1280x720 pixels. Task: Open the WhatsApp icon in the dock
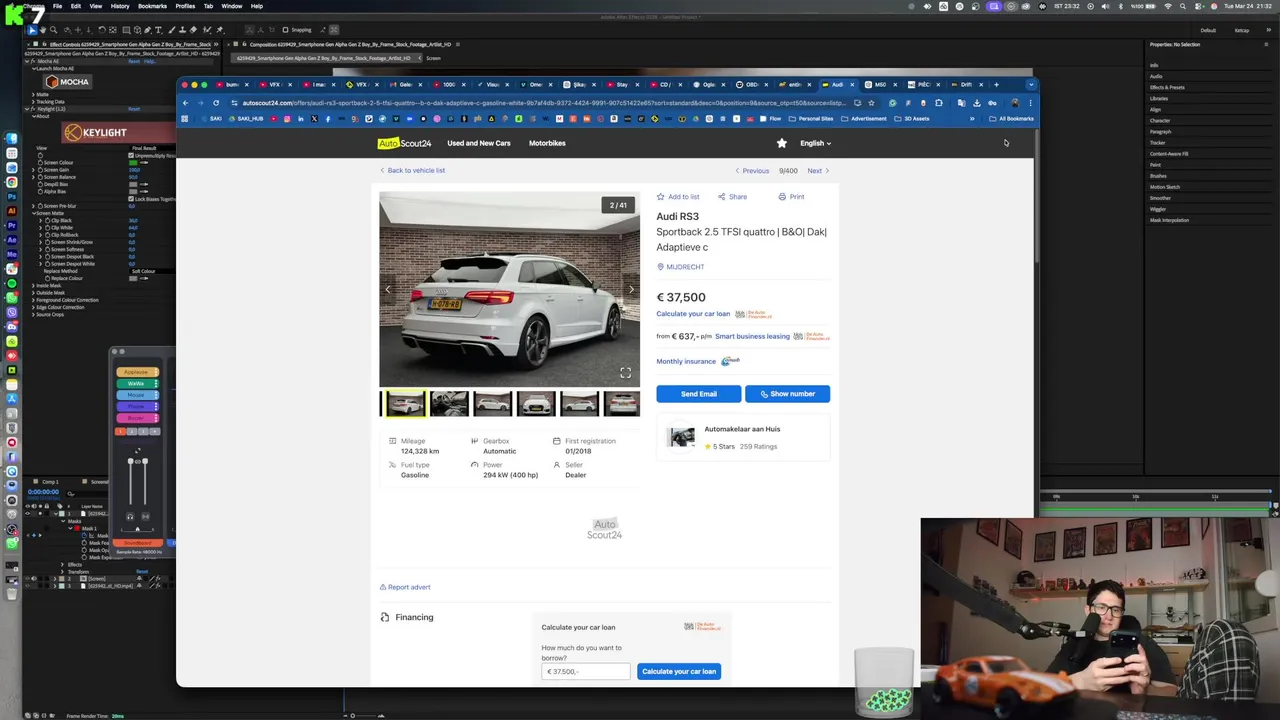coord(12,297)
